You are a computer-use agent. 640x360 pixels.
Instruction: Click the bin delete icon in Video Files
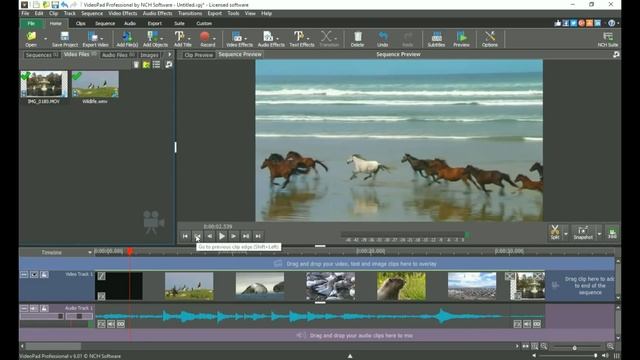[136, 64]
